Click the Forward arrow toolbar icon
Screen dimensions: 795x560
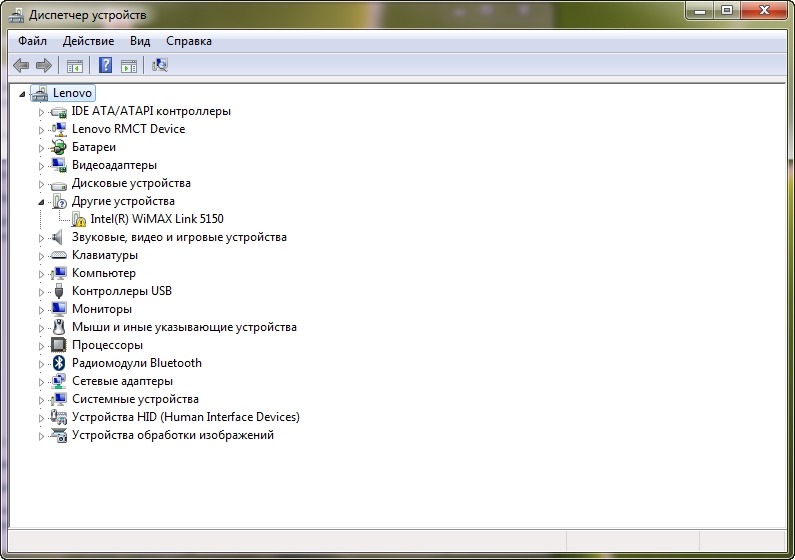44,65
